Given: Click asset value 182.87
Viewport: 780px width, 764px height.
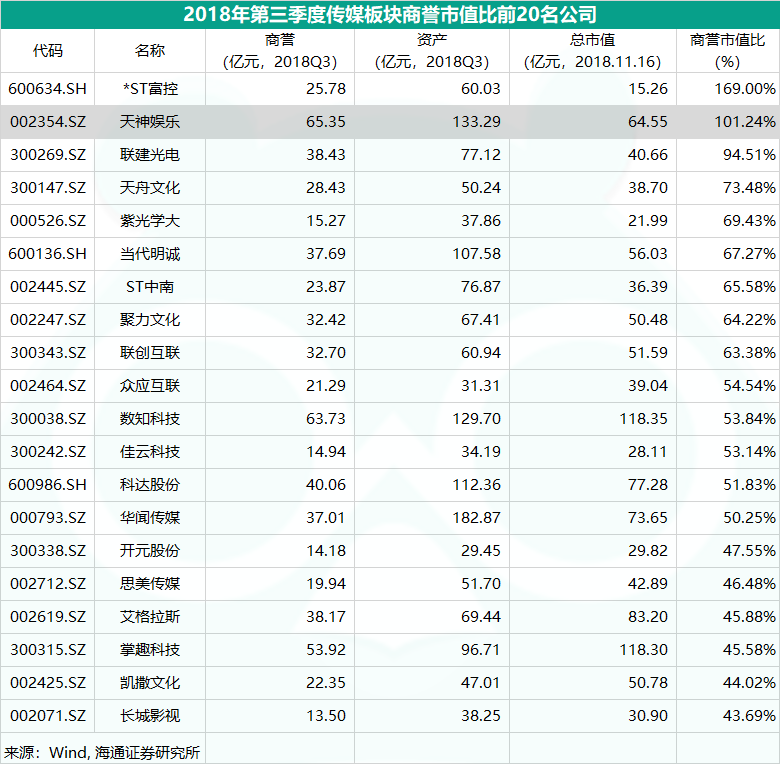Looking at the screenshot, I should [x=476, y=518].
